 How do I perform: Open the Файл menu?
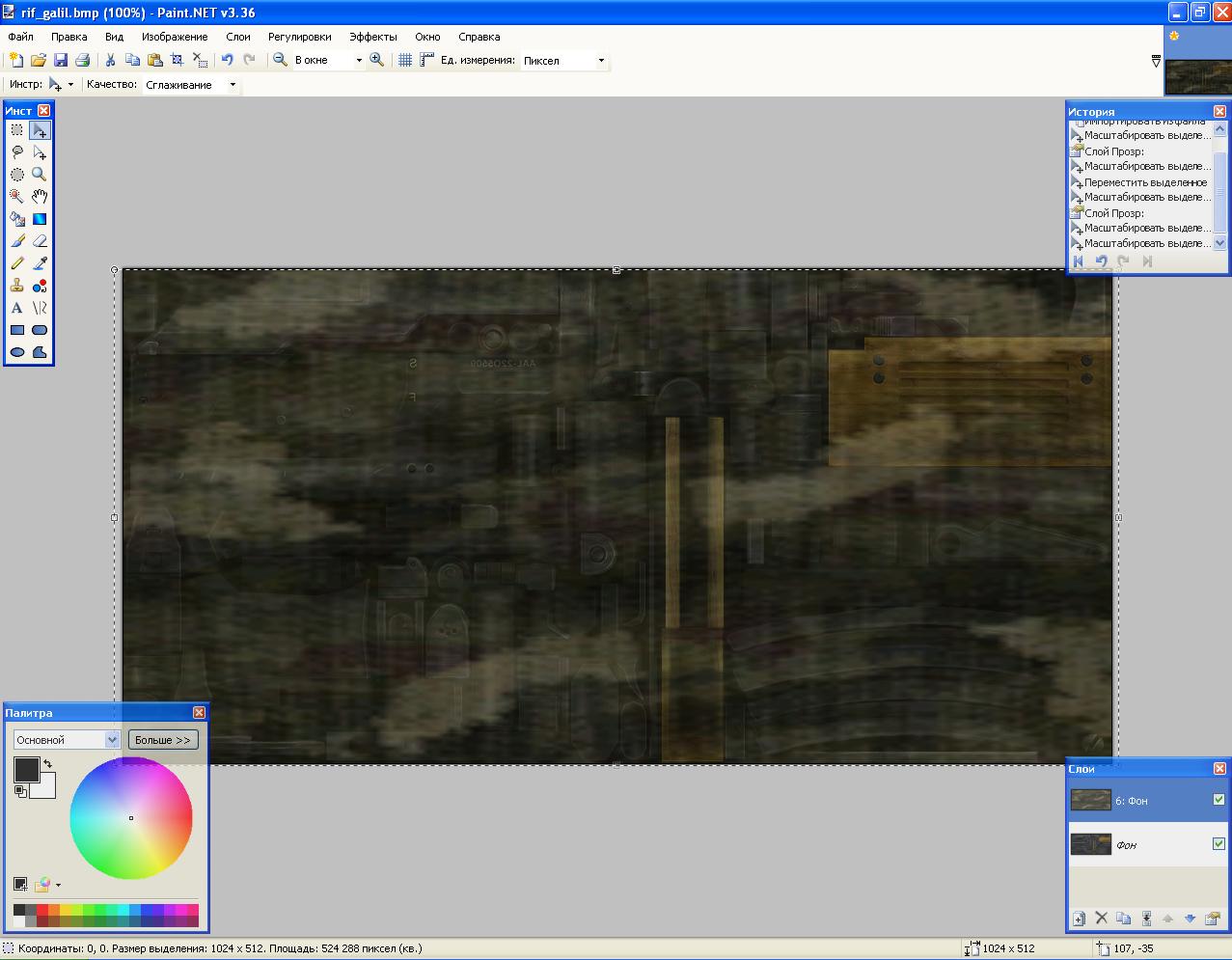20,37
